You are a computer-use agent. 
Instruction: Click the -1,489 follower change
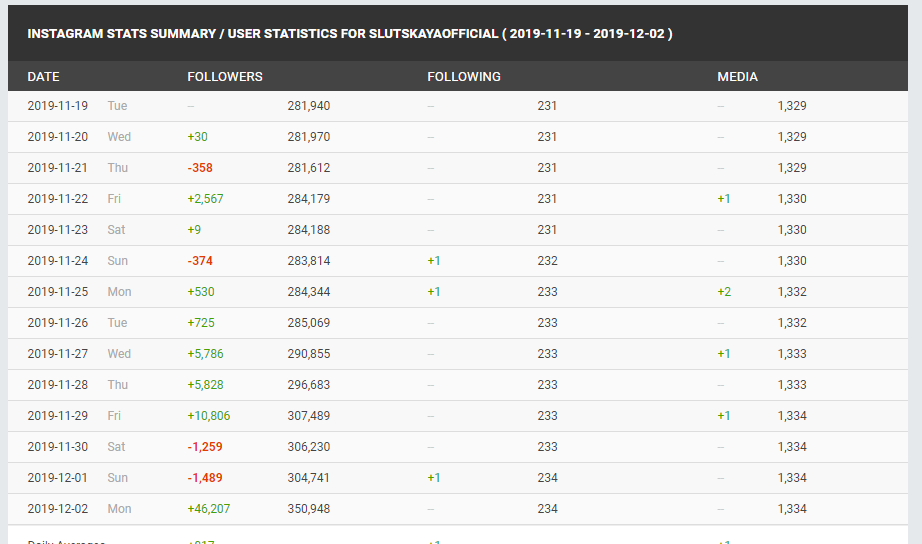205,478
